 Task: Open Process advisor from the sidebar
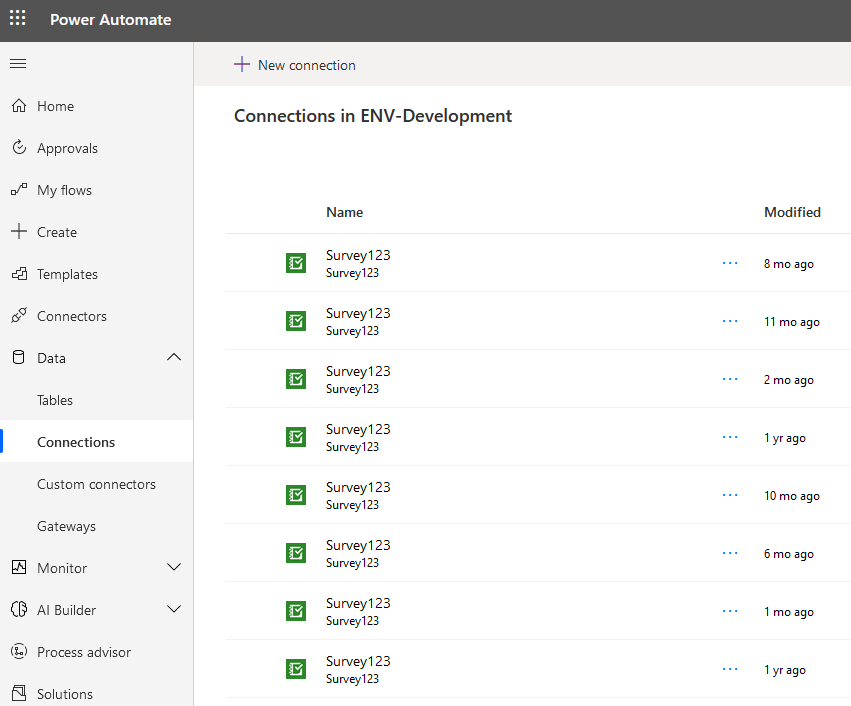click(x=20, y=651)
